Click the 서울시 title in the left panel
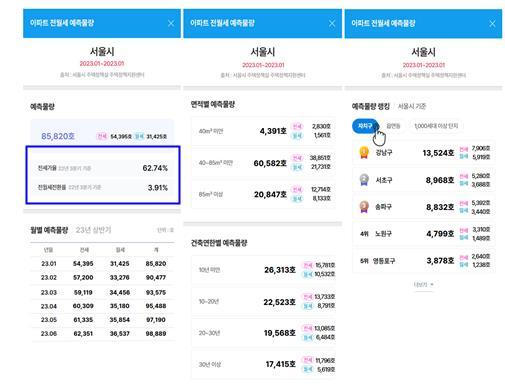 click(102, 51)
